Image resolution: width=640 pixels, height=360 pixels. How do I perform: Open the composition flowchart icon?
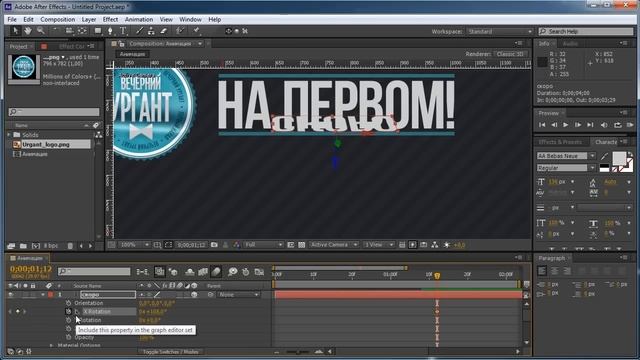pos(435,245)
